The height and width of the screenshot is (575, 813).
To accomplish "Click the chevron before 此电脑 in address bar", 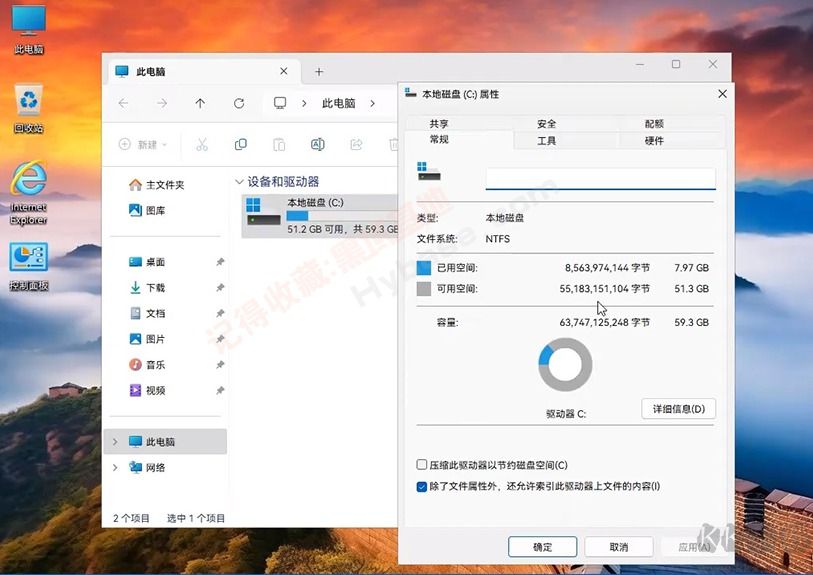I will (x=304, y=103).
